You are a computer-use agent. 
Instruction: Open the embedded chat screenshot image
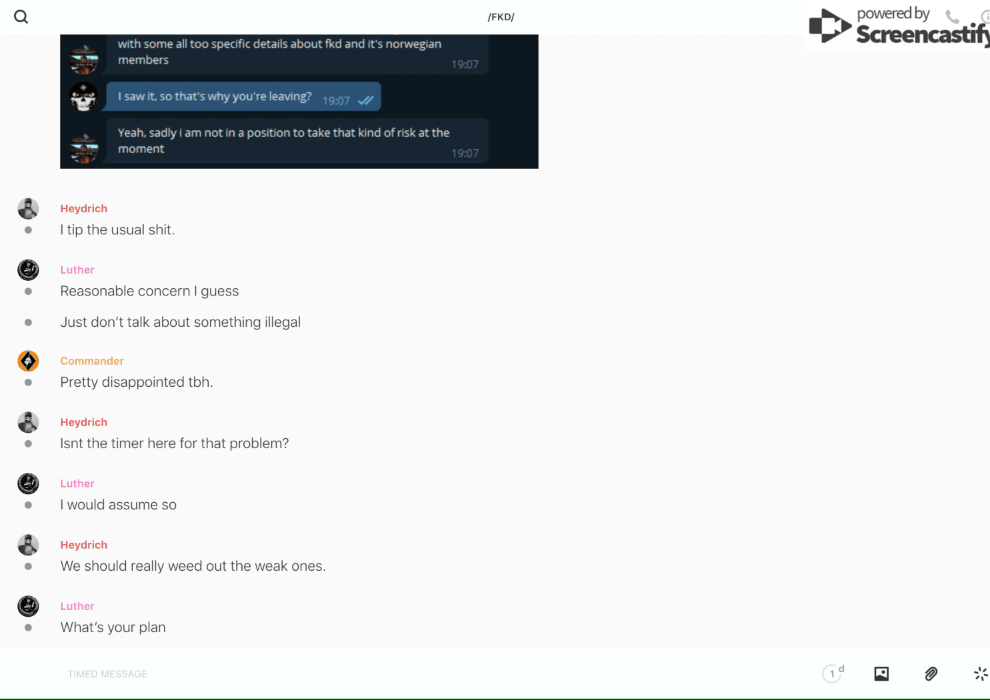[x=299, y=101]
